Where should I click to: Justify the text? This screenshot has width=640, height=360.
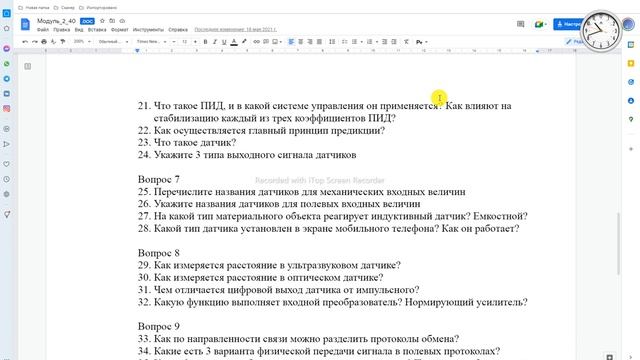(x=320, y=42)
